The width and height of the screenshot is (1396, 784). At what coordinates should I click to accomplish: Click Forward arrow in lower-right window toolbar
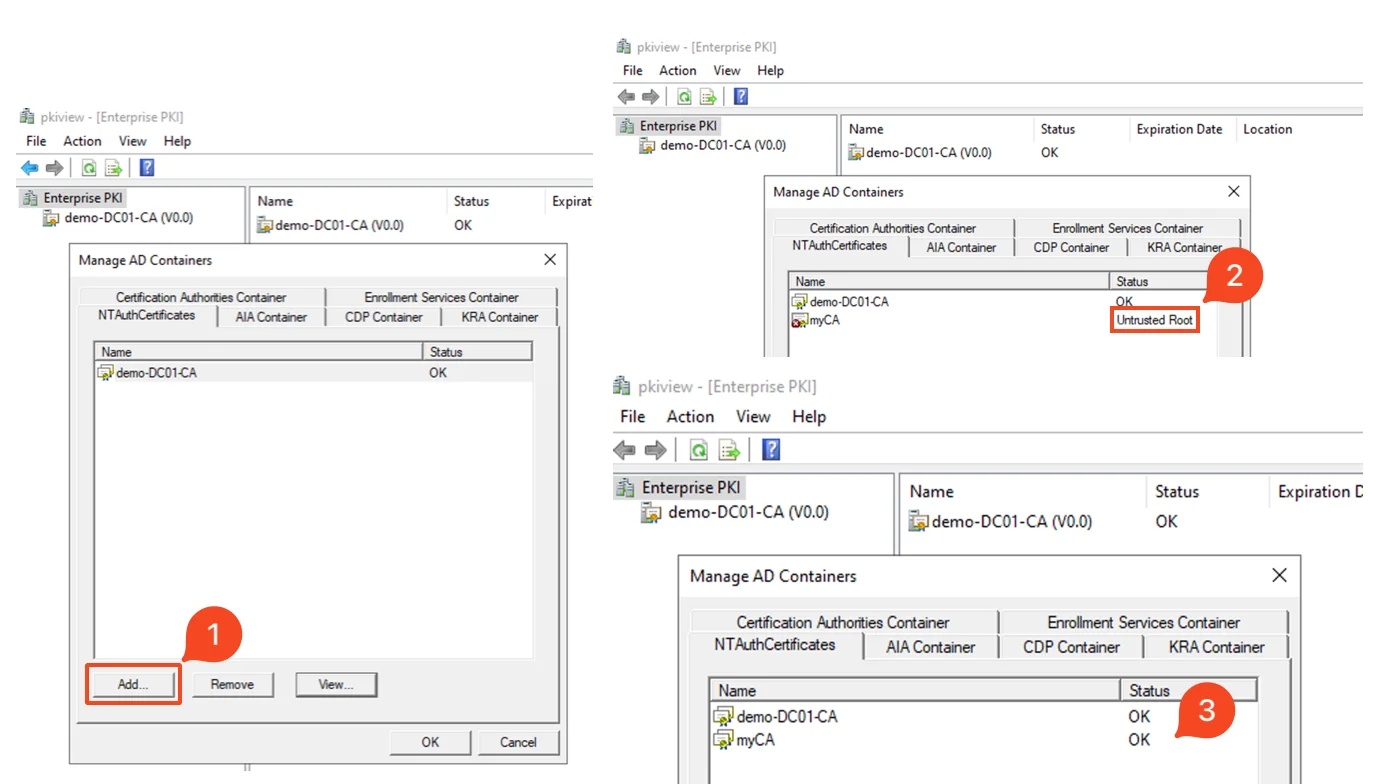click(x=656, y=450)
